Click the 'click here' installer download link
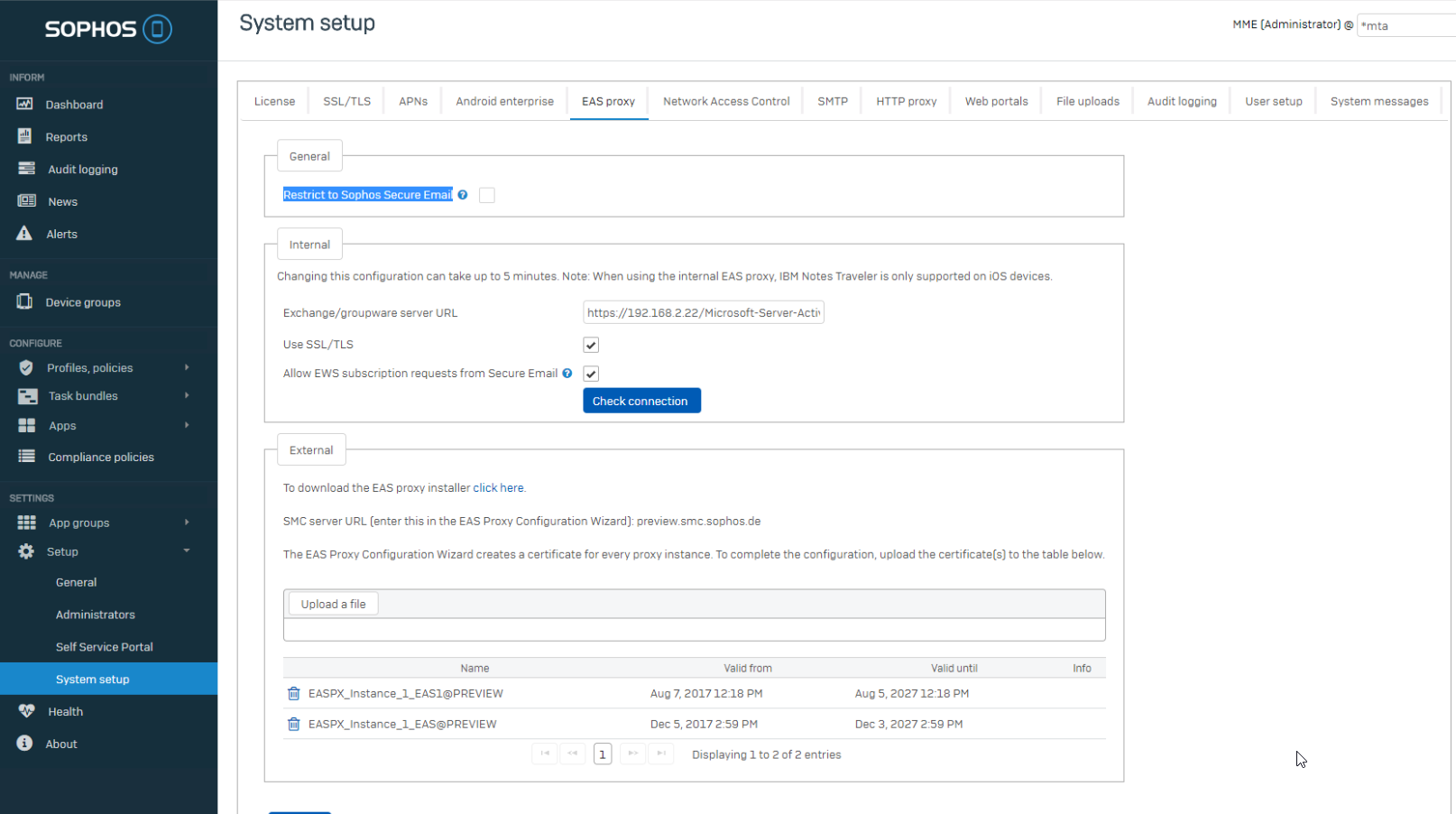 coord(498,487)
